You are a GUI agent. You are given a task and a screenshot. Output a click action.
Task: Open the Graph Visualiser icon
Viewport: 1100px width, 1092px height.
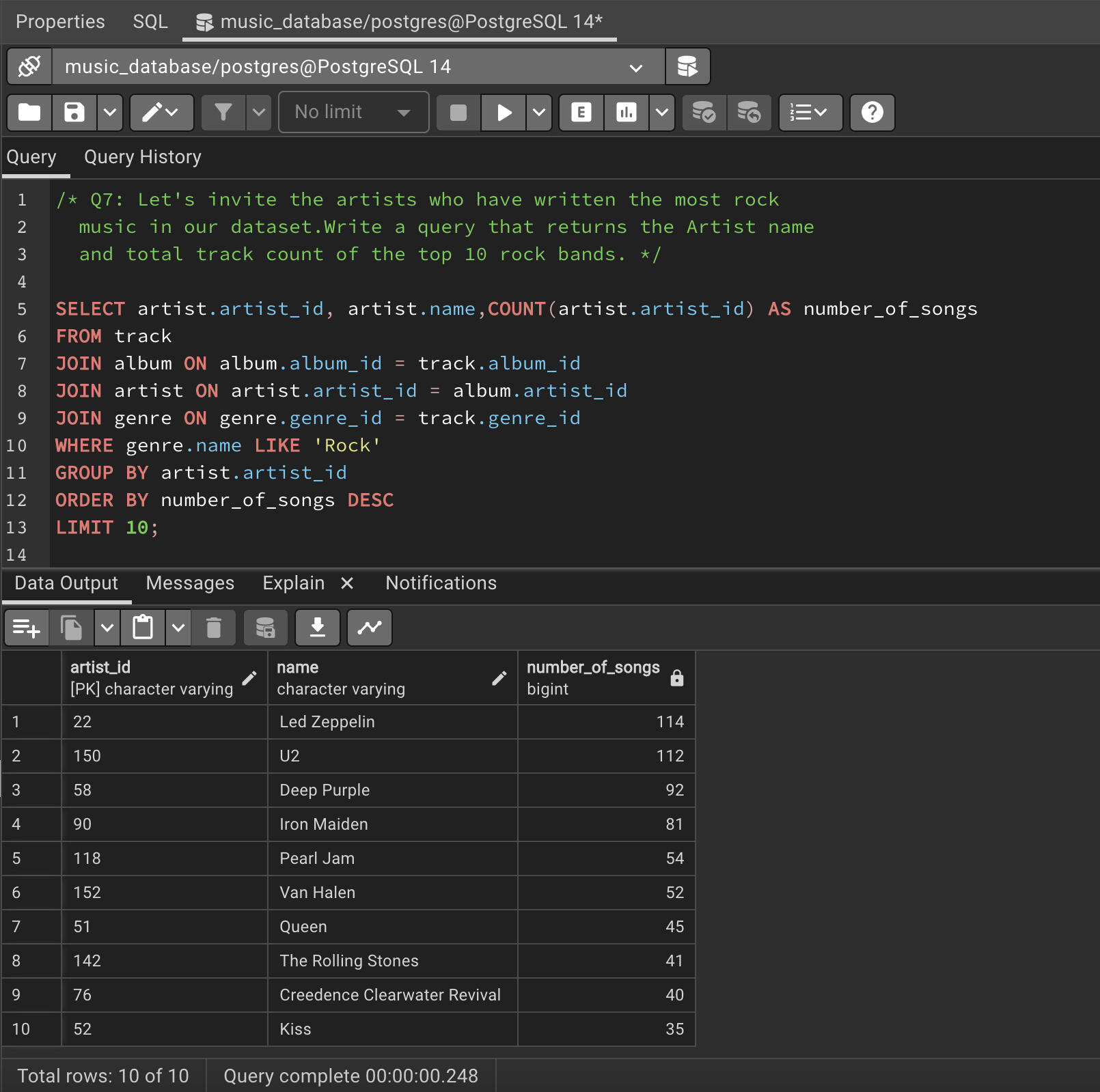(x=370, y=628)
